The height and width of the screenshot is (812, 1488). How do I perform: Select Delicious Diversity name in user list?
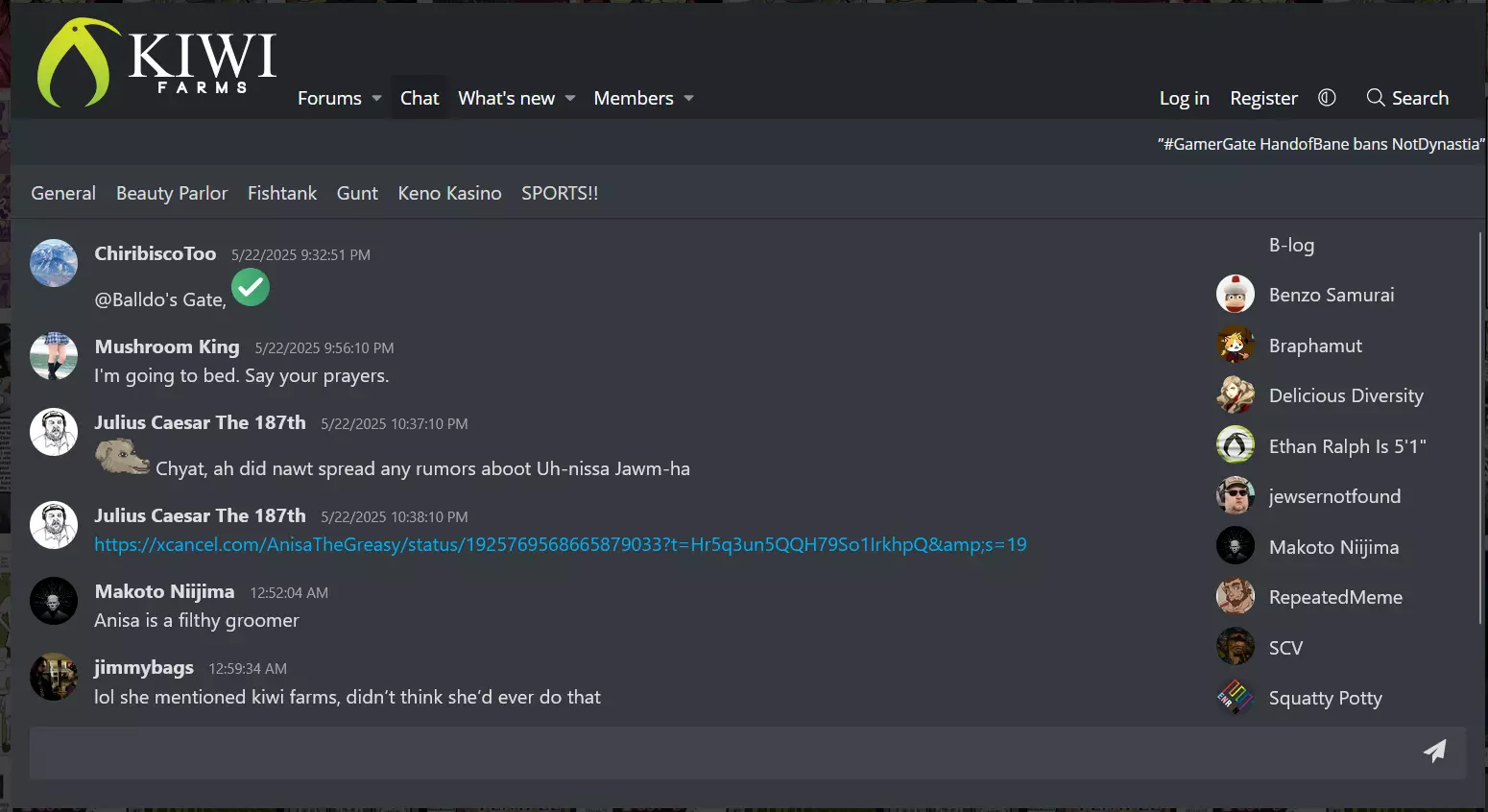[1346, 395]
